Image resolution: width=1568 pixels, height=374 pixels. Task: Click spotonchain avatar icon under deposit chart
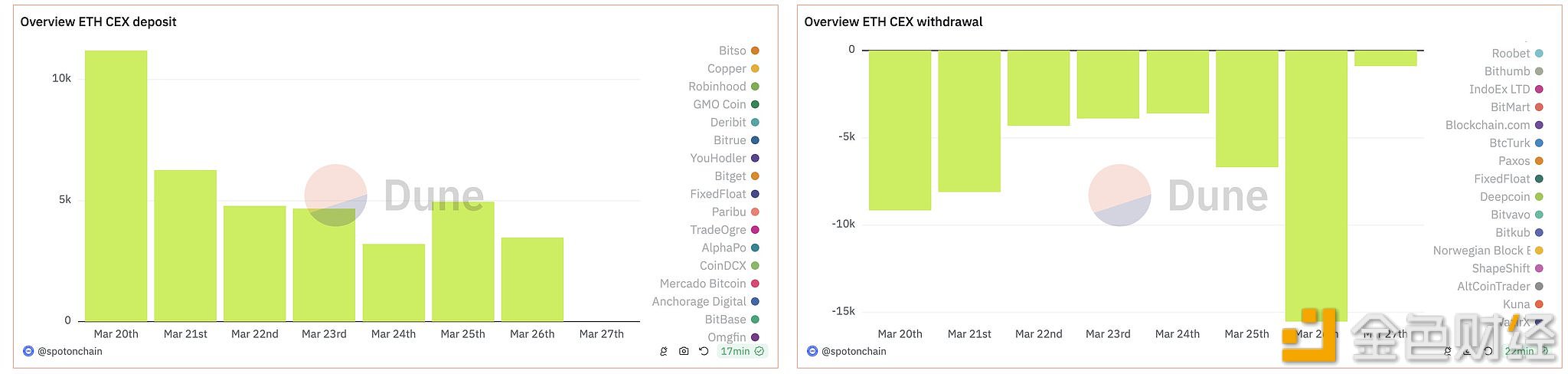(x=28, y=352)
